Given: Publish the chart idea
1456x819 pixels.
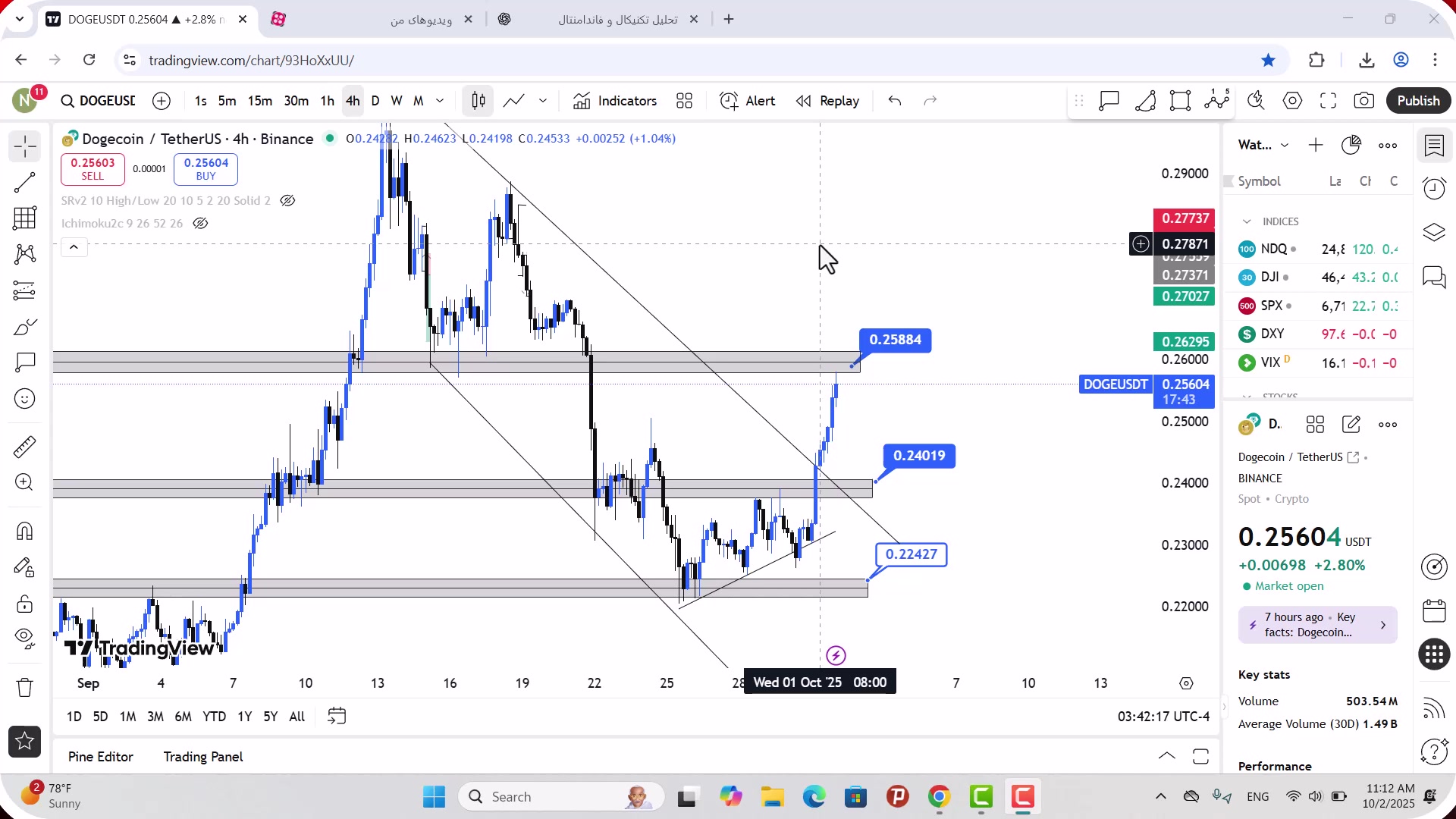Looking at the screenshot, I should tap(1419, 101).
